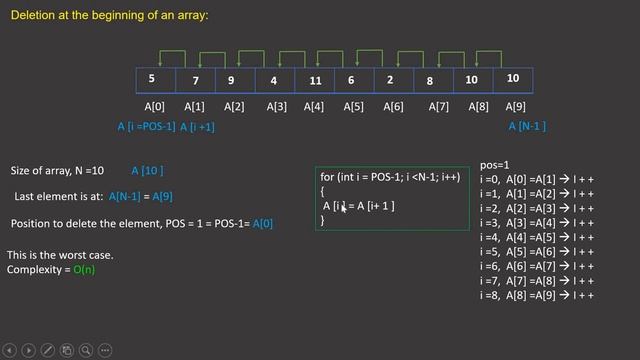Click the A[2] index label below the array
Image resolution: width=640 pixels, height=360 pixels.
click(x=234, y=107)
